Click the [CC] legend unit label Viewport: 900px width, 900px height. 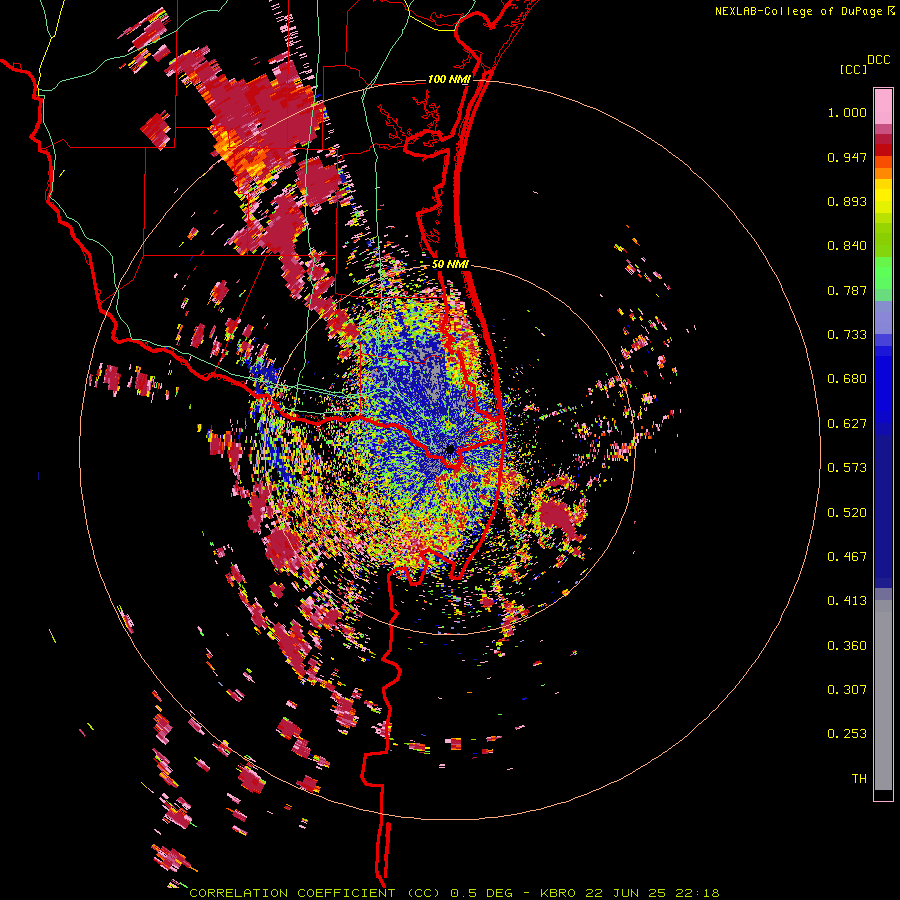point(853,69)
